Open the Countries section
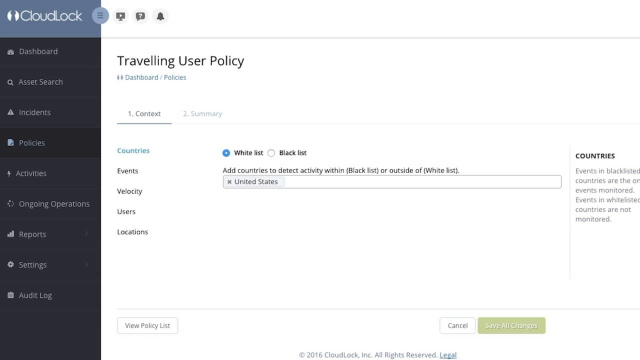 [x=133, y=151]
